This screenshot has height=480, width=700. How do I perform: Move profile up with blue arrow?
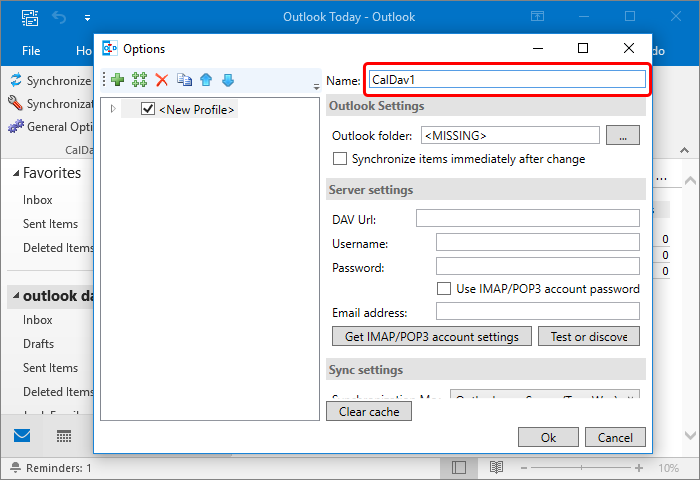[206, 80]
